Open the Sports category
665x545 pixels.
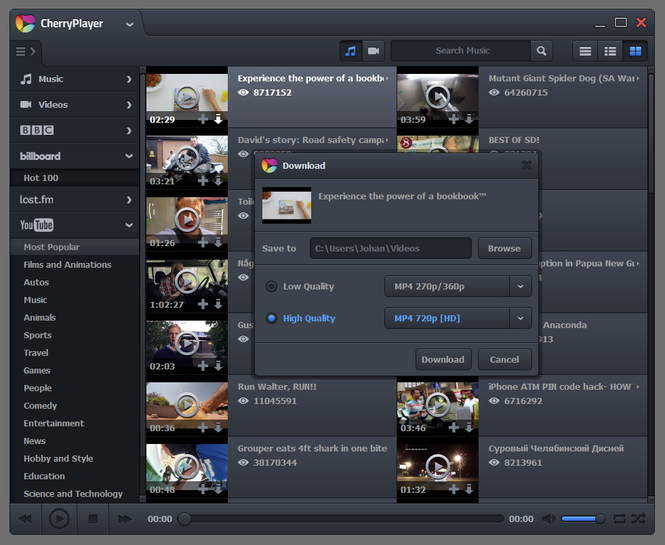point(38,335)
